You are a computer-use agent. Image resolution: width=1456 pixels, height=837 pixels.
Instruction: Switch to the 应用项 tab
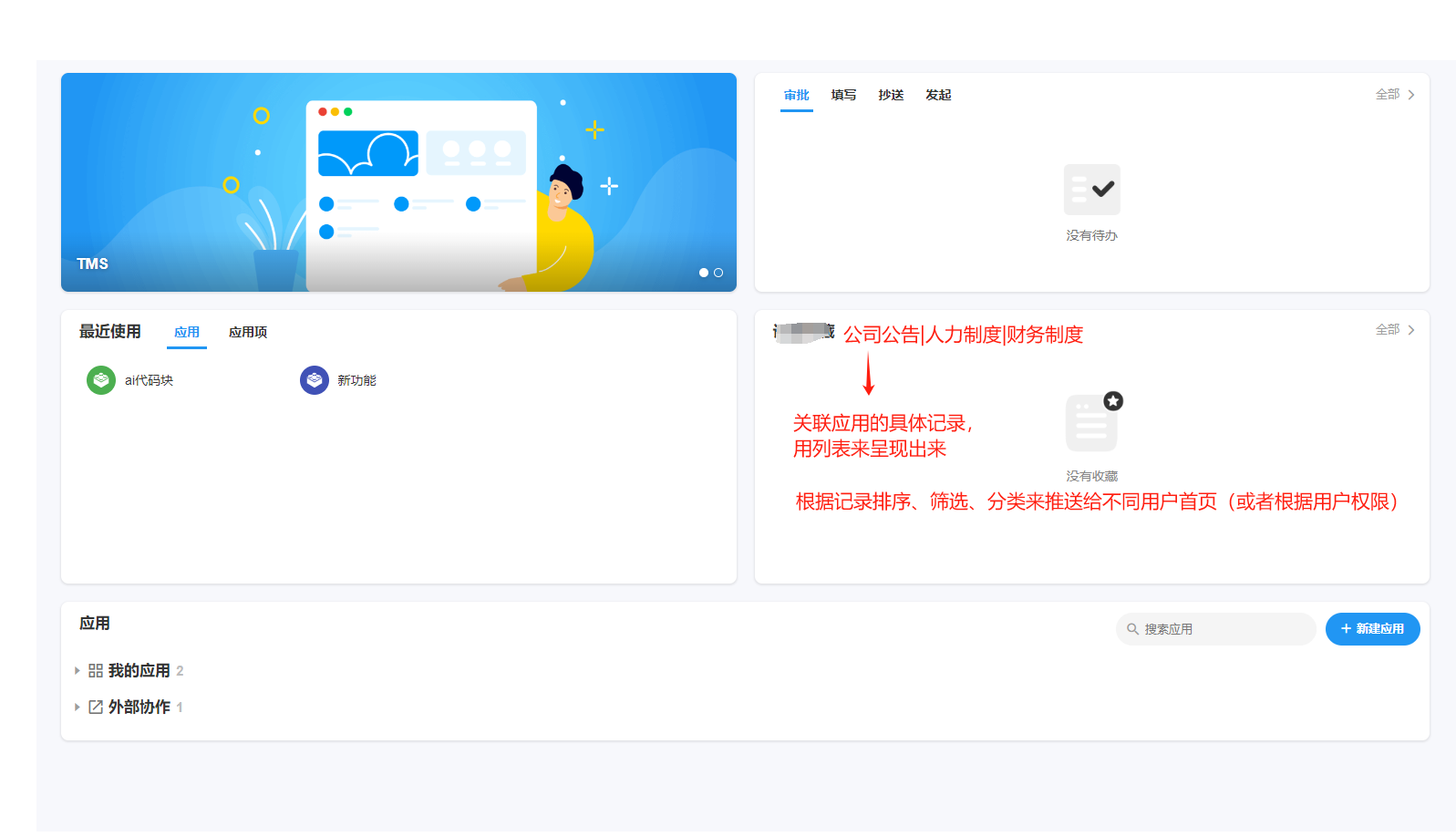pos(248,333)
